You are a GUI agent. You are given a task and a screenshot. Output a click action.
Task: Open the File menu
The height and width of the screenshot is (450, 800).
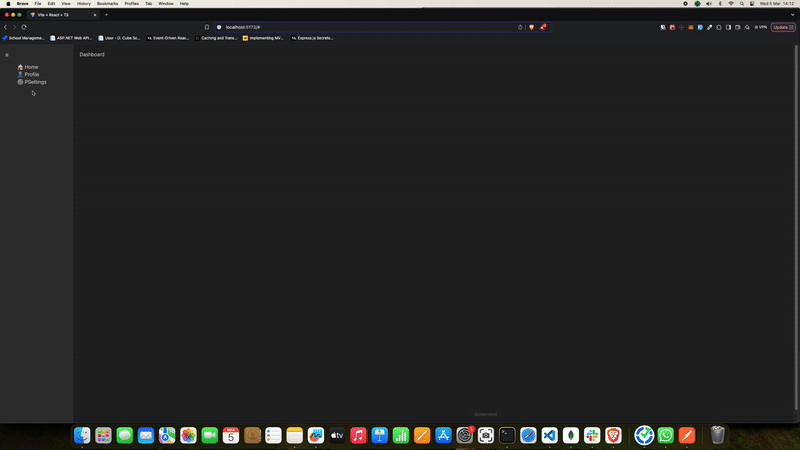[x=38, y=4]
